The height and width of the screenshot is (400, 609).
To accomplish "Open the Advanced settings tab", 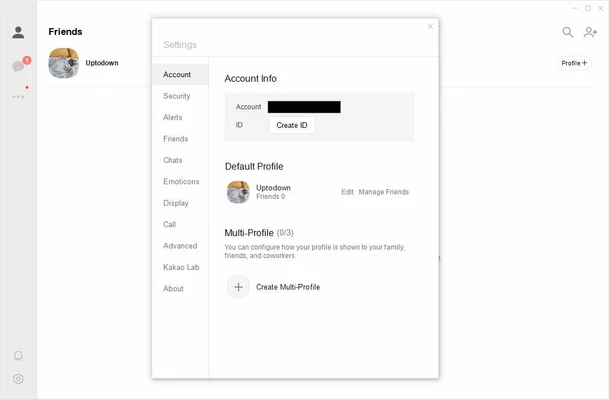I will (x=180, y=246).
